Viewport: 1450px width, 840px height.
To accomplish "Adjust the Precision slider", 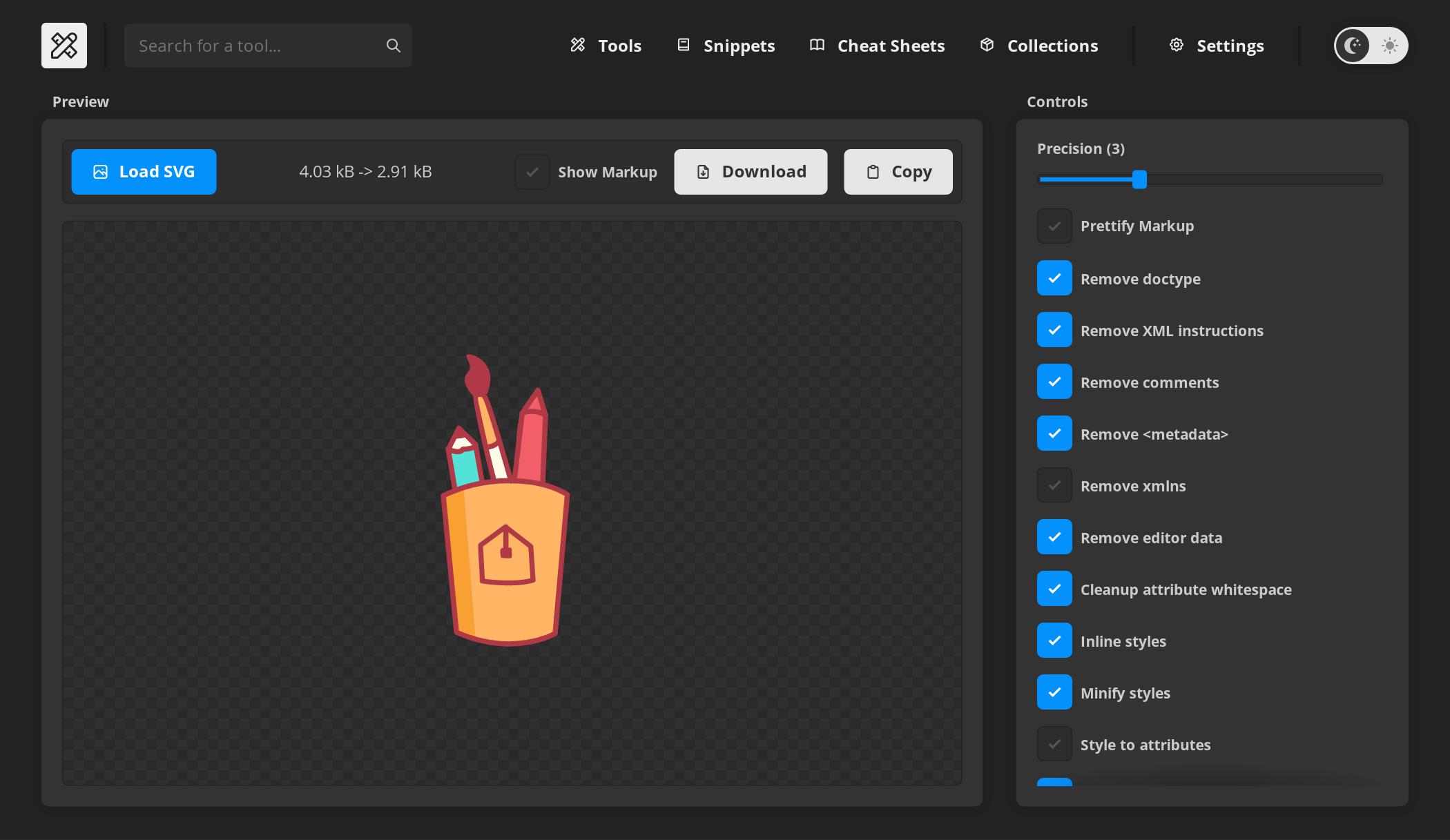I will point(1139,179).
